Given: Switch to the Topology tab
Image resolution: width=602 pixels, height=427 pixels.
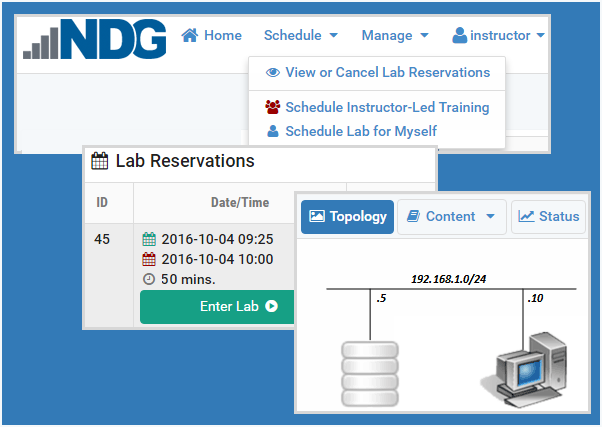Looking at the screenshot, I should pyautogui.click(x=347, y=217).
